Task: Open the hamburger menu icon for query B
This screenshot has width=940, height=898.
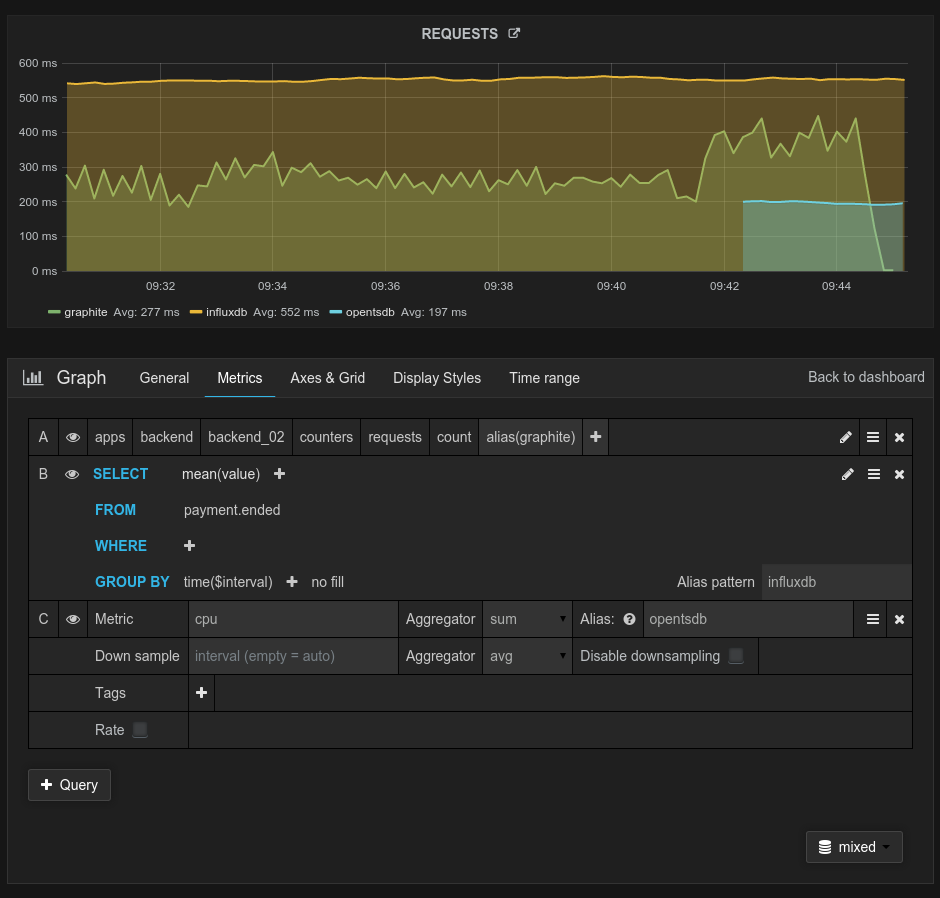Action: click(873, 474)
